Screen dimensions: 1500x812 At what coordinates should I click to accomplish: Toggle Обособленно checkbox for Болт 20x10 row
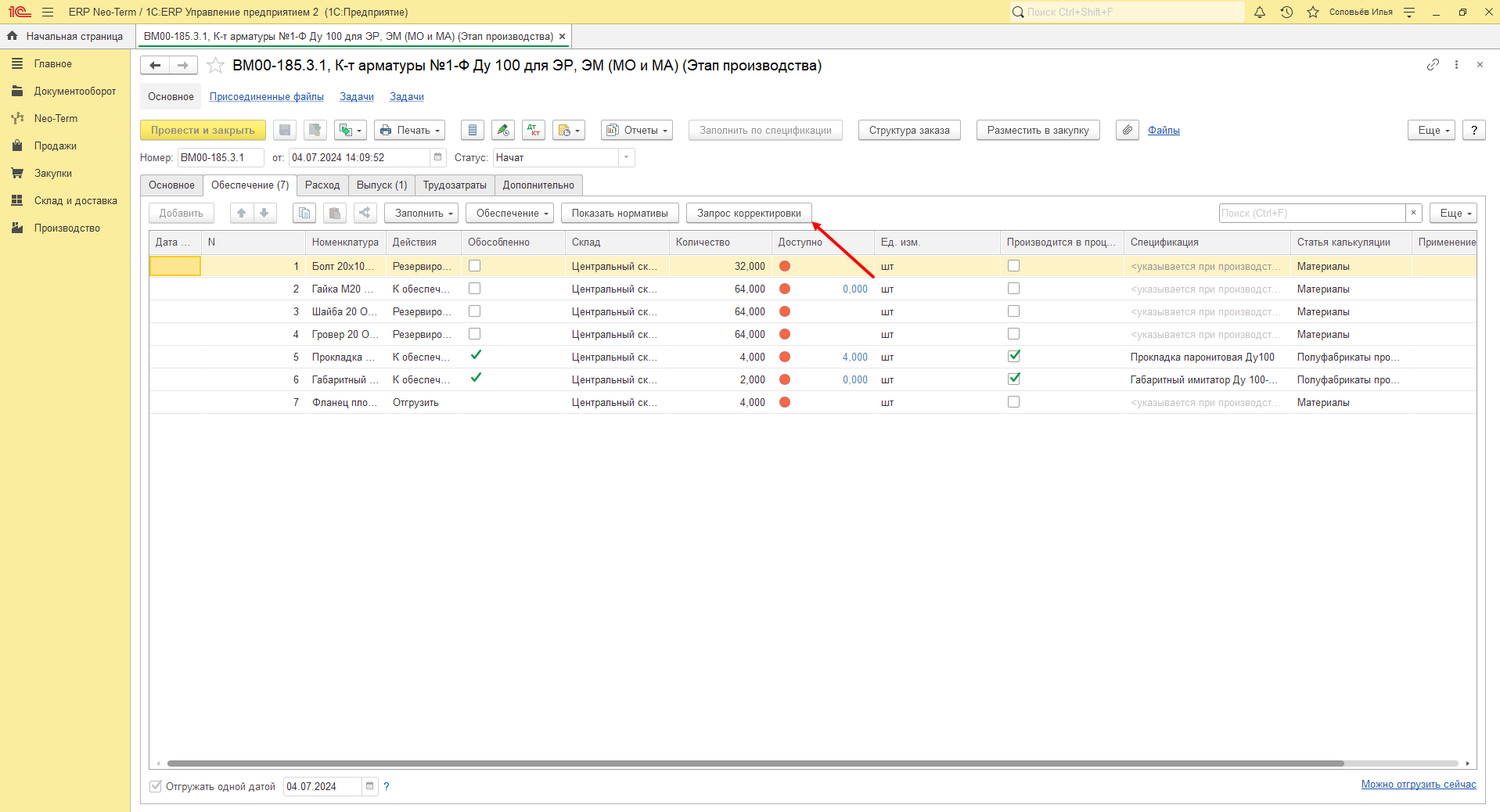pyautogui.click(x=474, y=266)
